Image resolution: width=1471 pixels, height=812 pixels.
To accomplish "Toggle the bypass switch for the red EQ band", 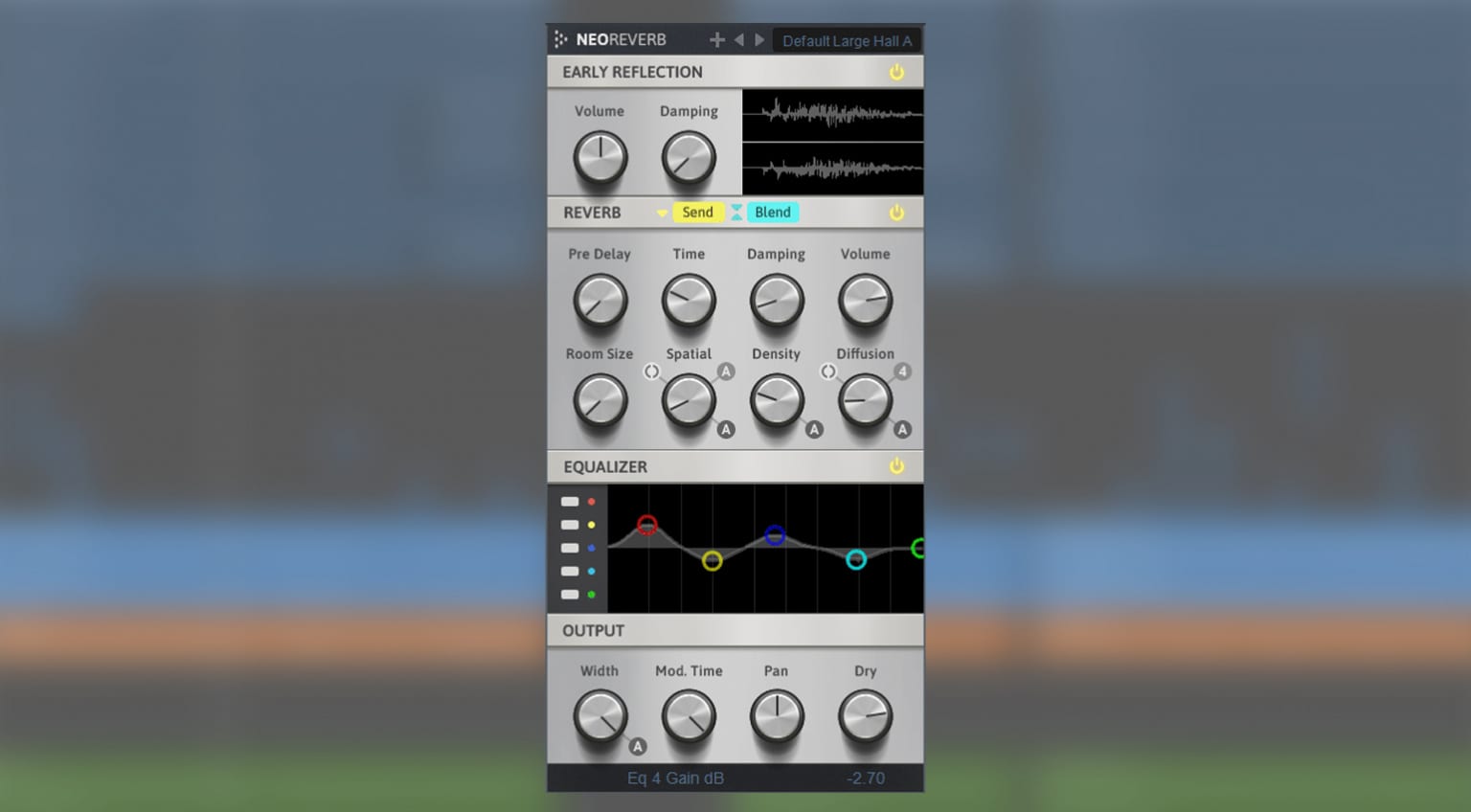I will point(570,501).
